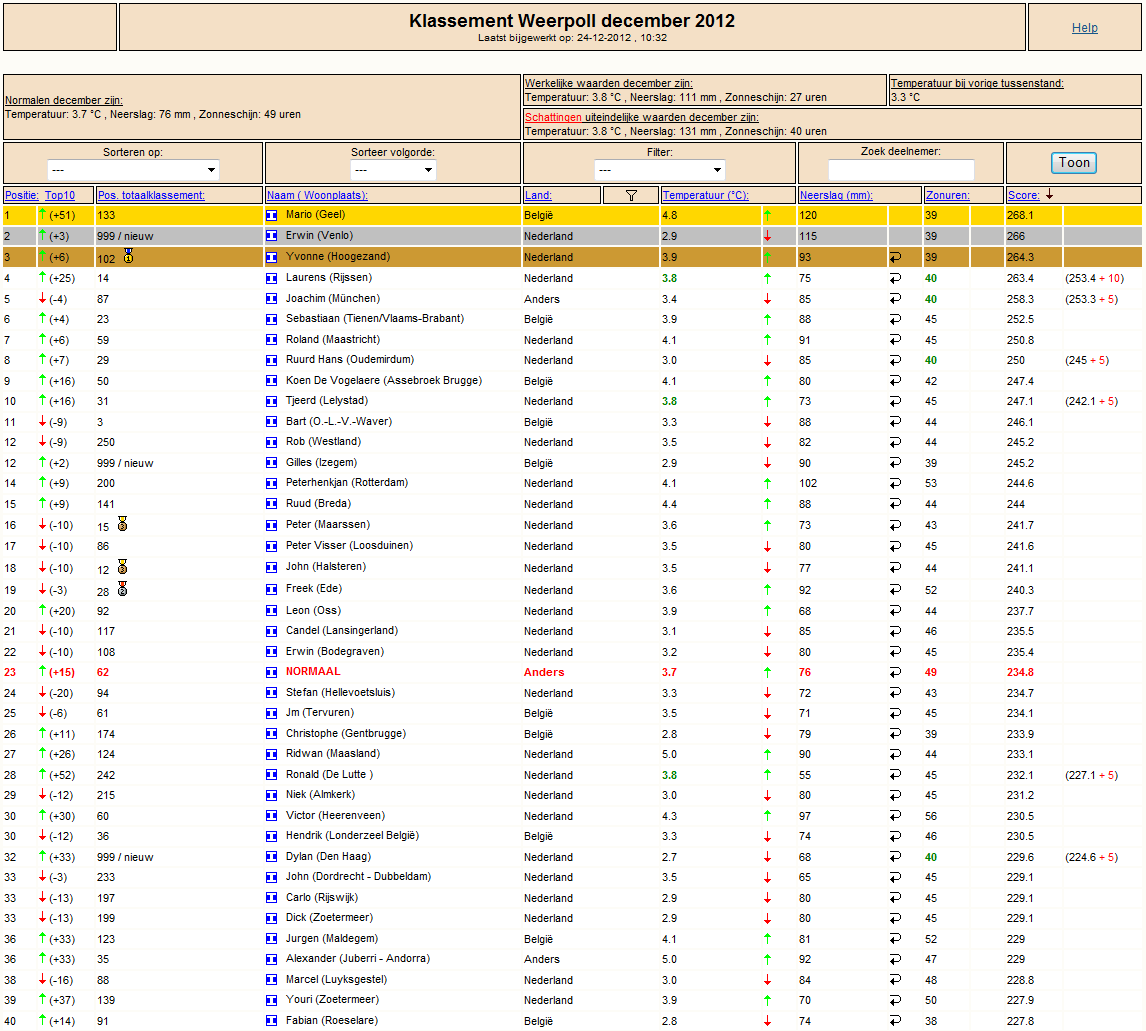Click the green up arrow by Mario's temperature
Screen dimensions: 1146x1031
[767, 215]
